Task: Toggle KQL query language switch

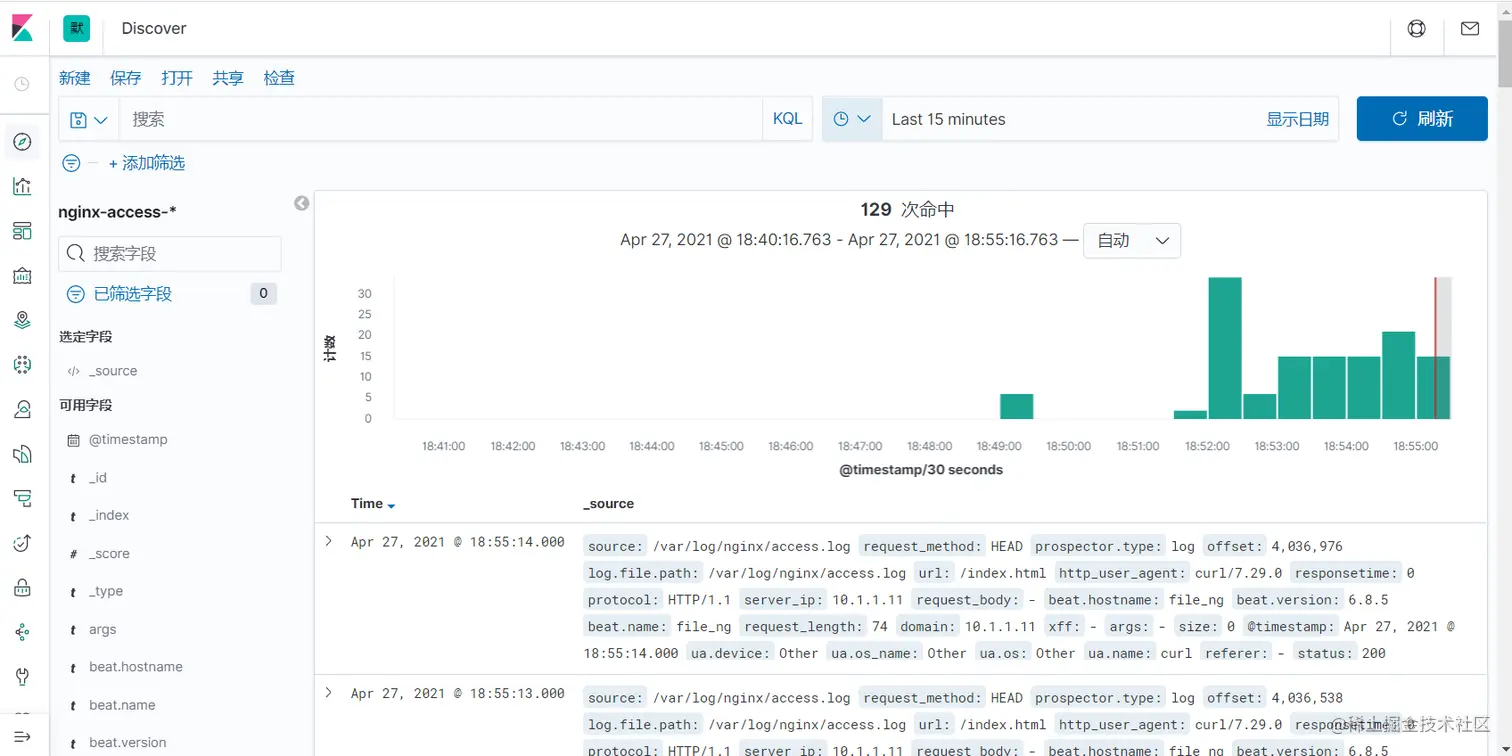Action: pos(787,119)
